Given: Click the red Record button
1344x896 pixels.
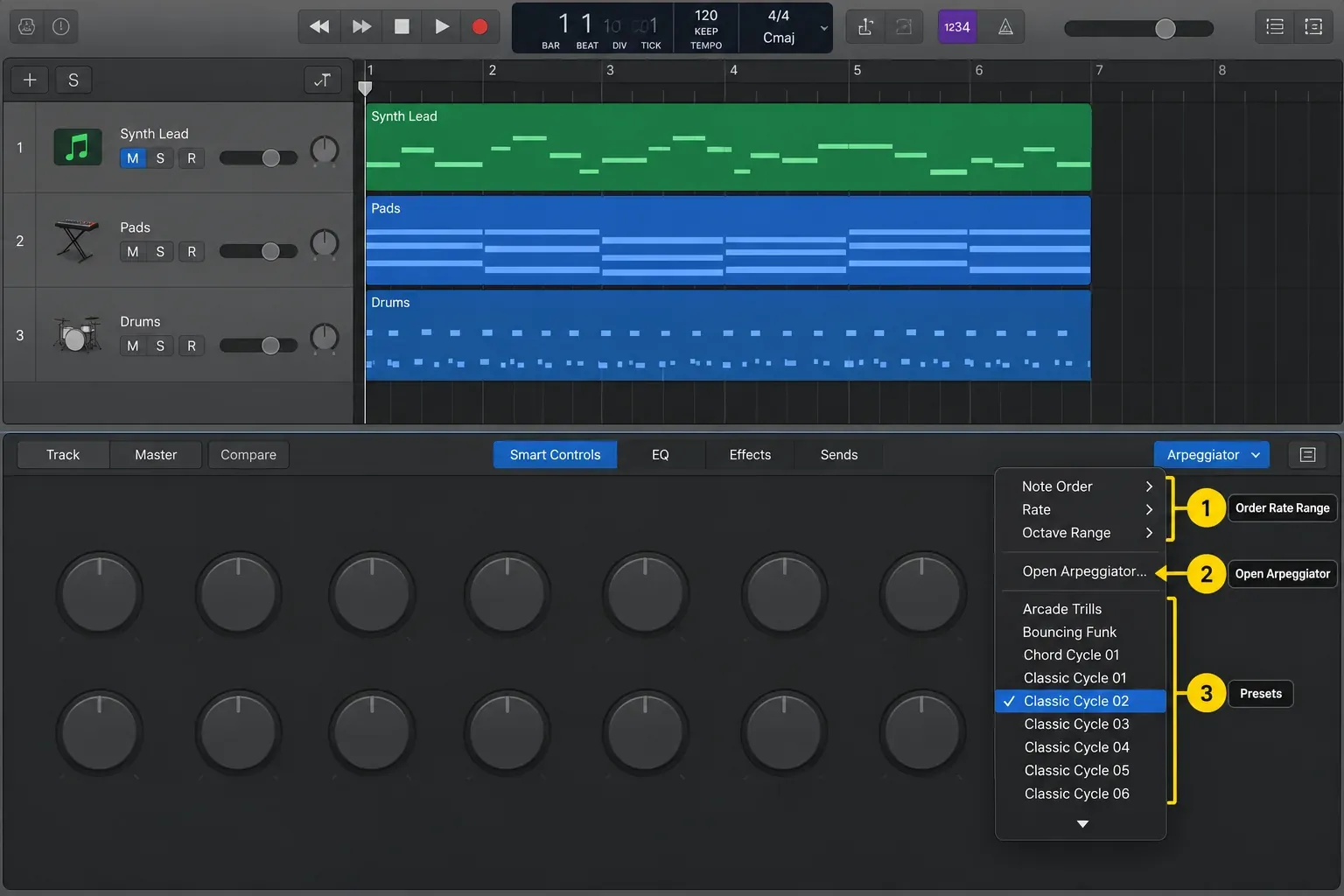Looking at the screenshot, I should [x=479, y=26].
